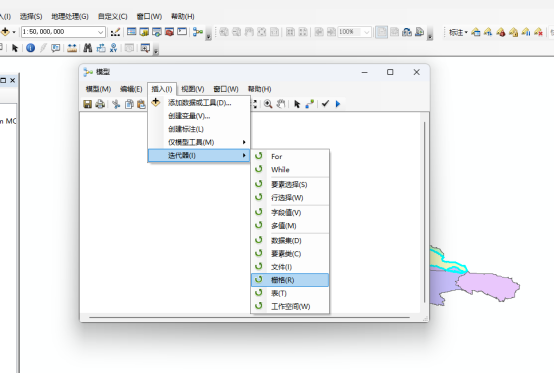Image resolution: width=554 pixels, height=373 pixels.
Task: Select the 要素选择(S) iterator
Action: [x=290, y=184]
